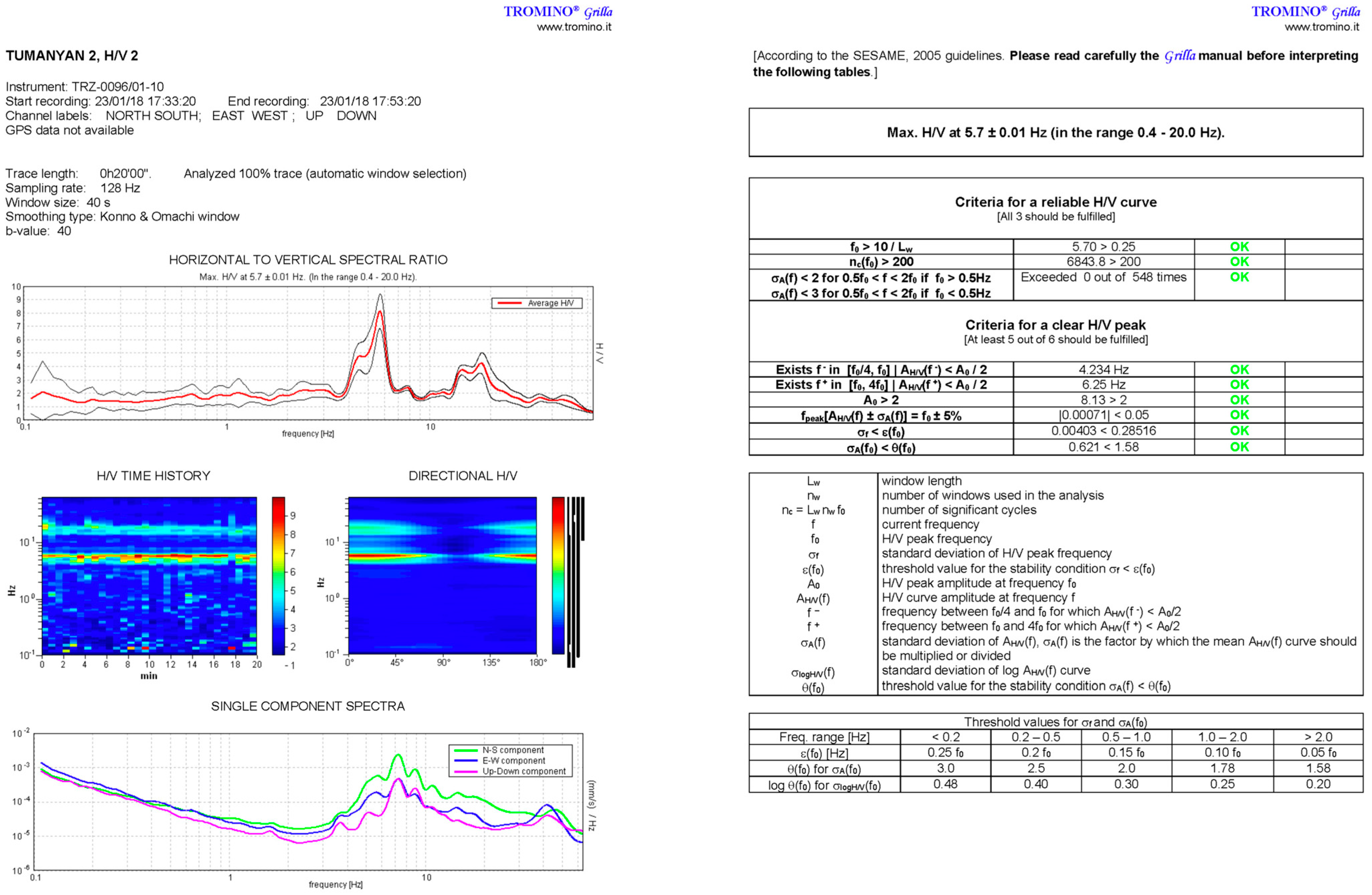Click the HORIZONTAL TO VERTICAL SPECTRAL RATIO heading
The image size is (1372, 895).
coord(308,260)
